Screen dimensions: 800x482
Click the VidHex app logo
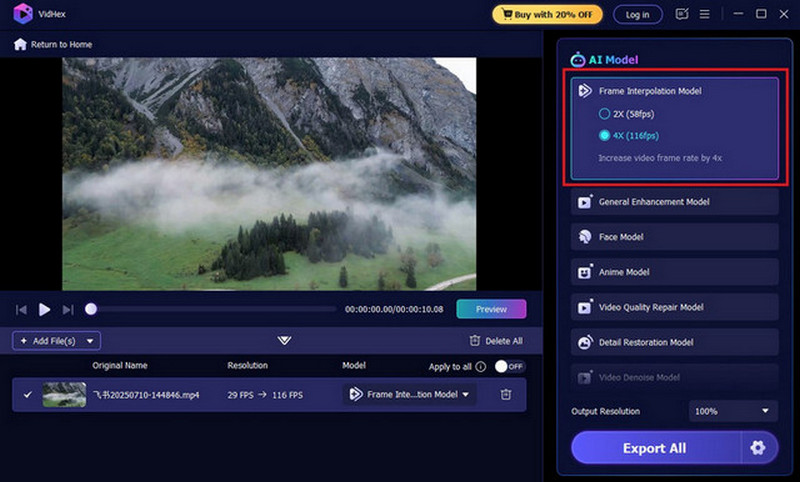(23, 14)
